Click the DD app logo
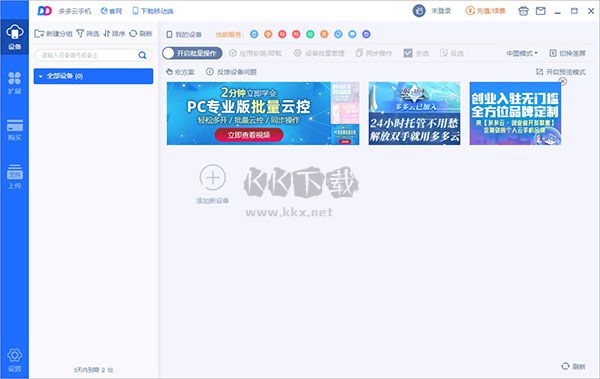Screen dimensions: 600x379 [44, 11]
